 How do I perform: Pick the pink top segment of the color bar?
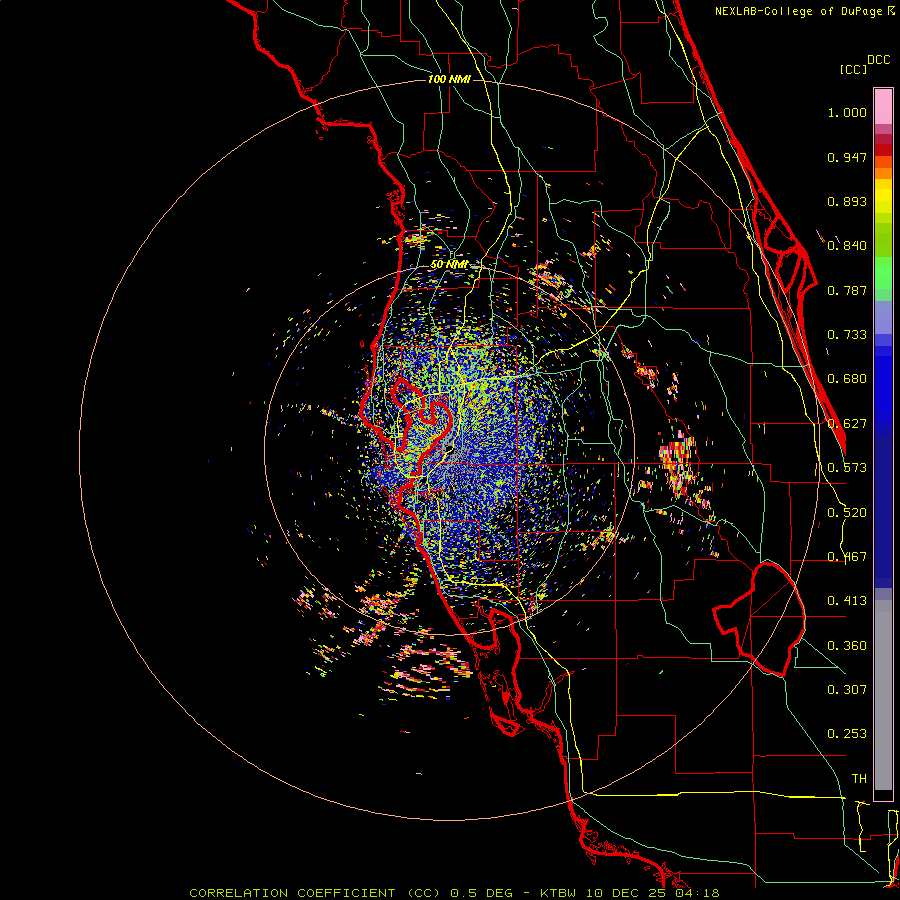(883, 106)
